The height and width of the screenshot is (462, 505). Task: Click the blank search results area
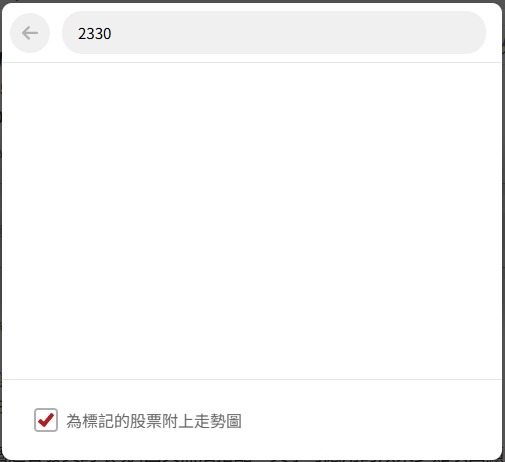click(x=252, y=221)
